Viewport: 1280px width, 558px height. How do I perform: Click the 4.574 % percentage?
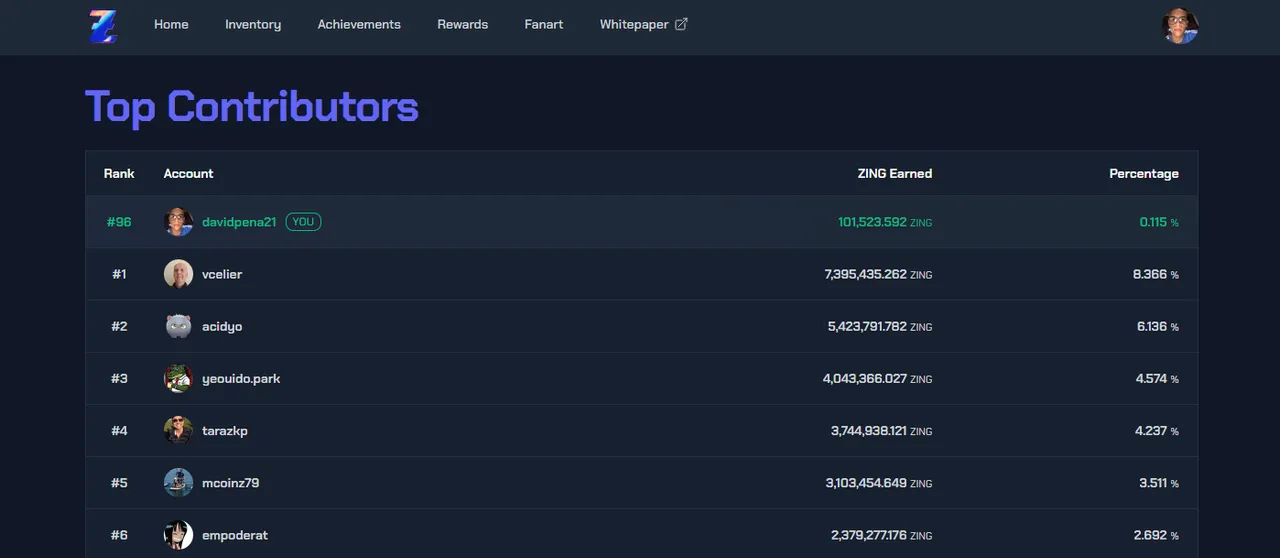pyautogui.click(x=1158, y=379)
